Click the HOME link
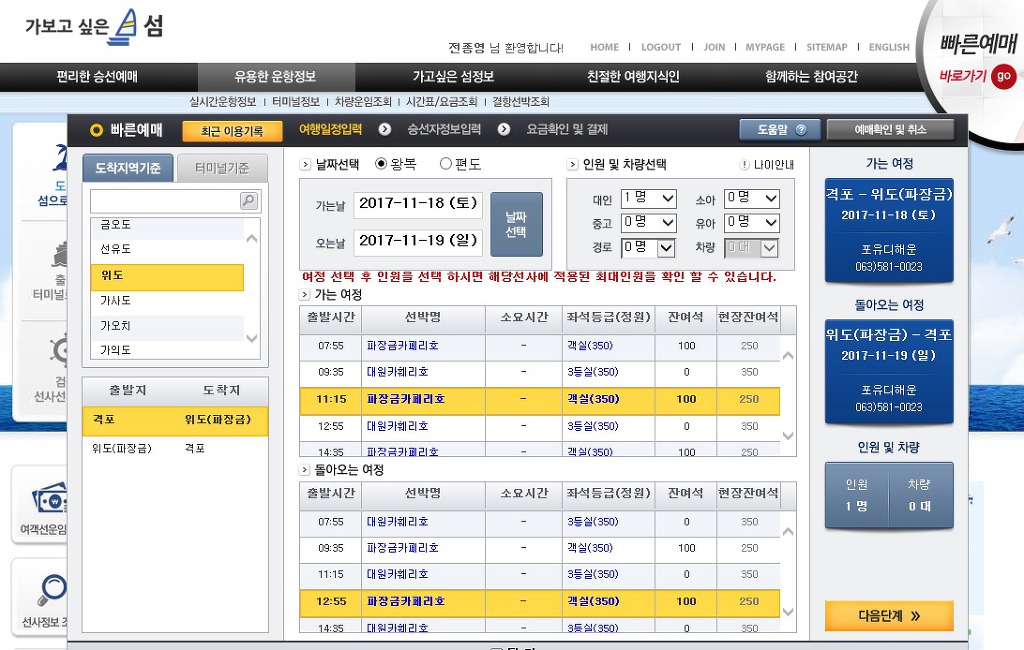The width and height of the screenshot is (1024, 650). (x=604, y=47)
